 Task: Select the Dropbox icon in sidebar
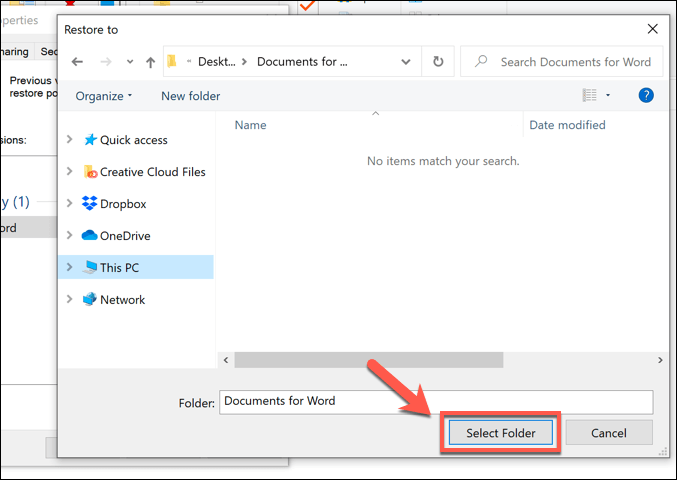(89, 203)
